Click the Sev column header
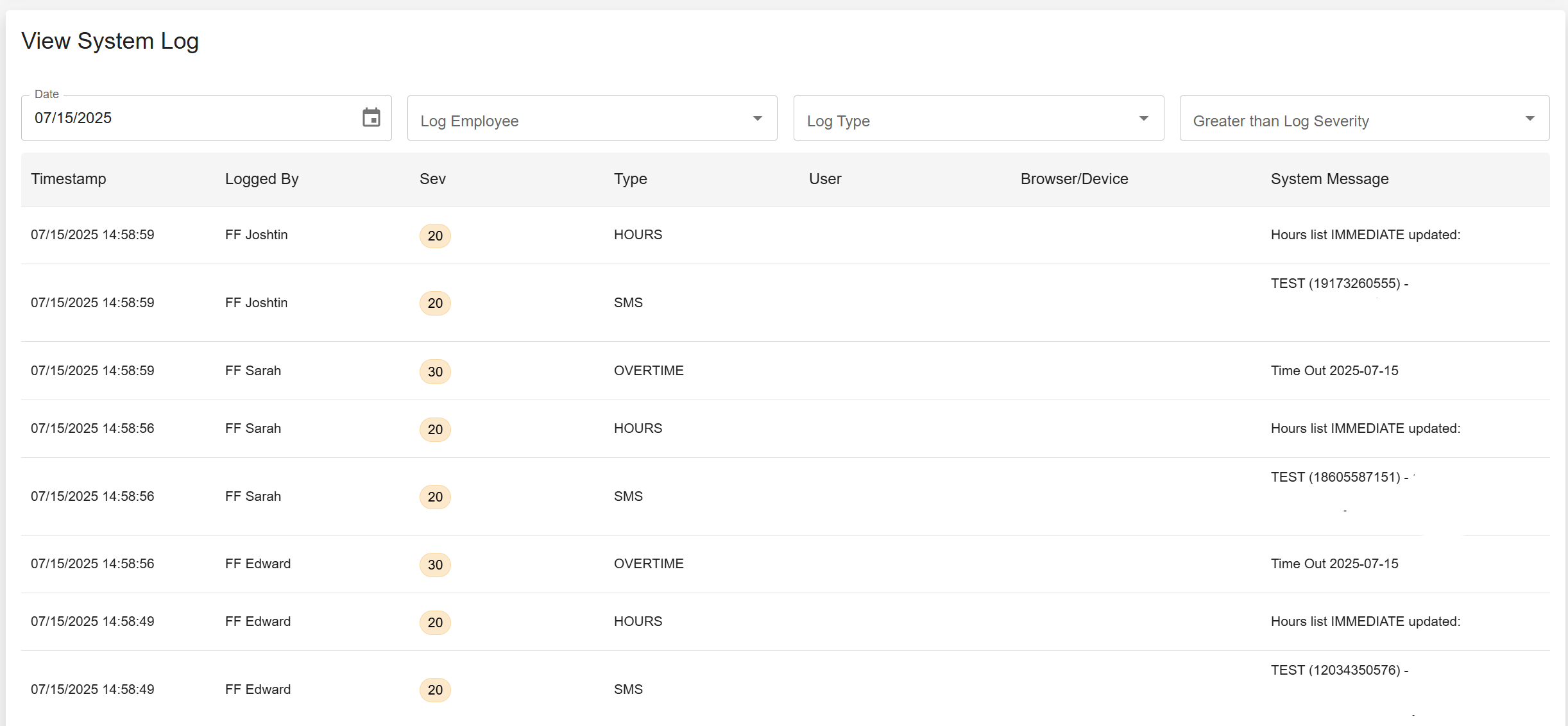The height and width of the screenshot is (726, 1568). click(432, 179)
